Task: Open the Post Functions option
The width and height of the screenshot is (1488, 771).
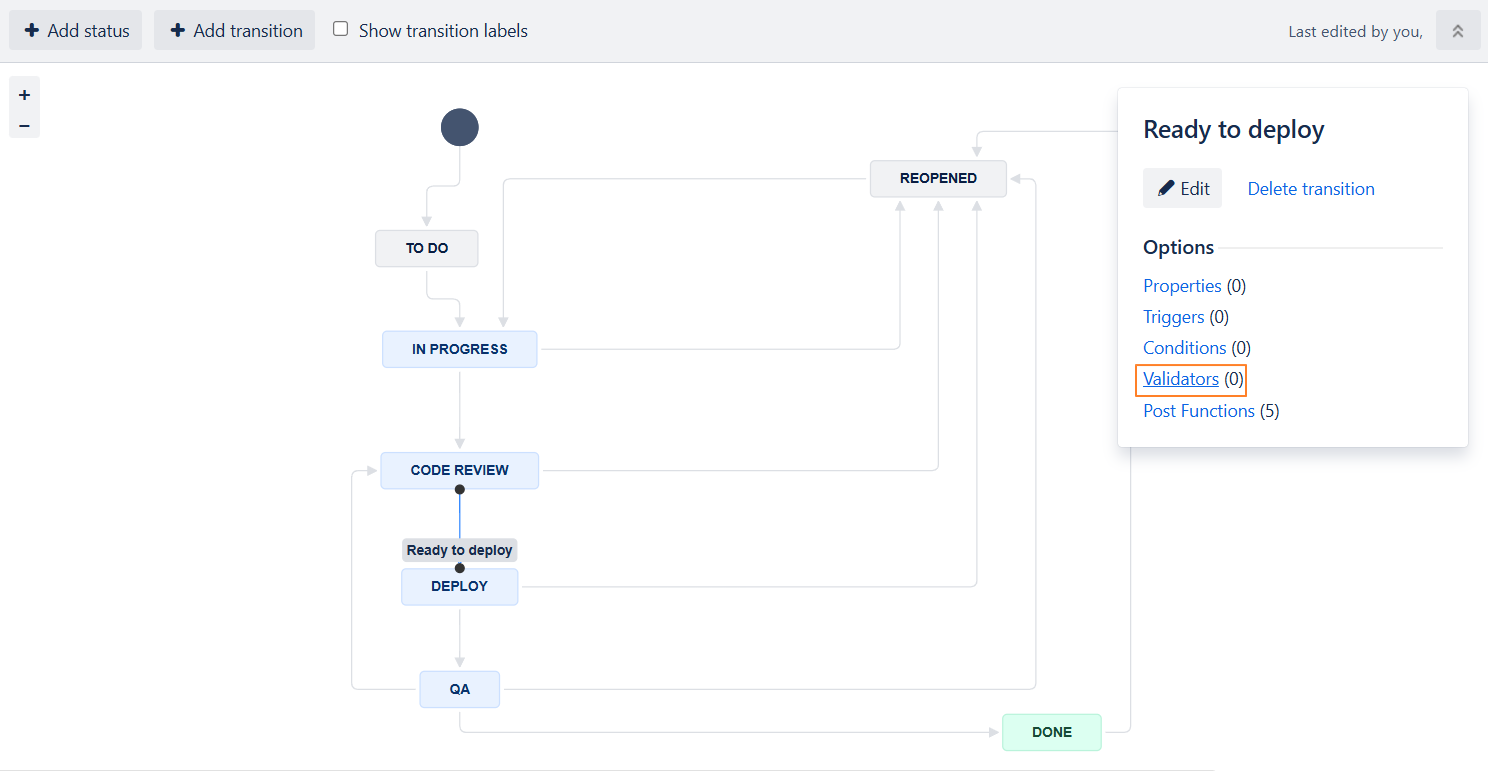Action: click(x=1198, y=411)
